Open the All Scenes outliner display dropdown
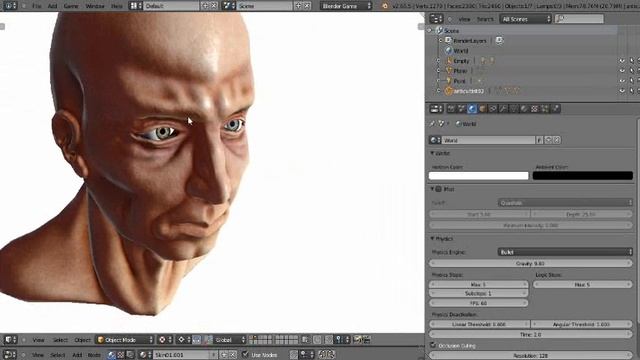The image size is (640, 360). (x=525, y=19)
